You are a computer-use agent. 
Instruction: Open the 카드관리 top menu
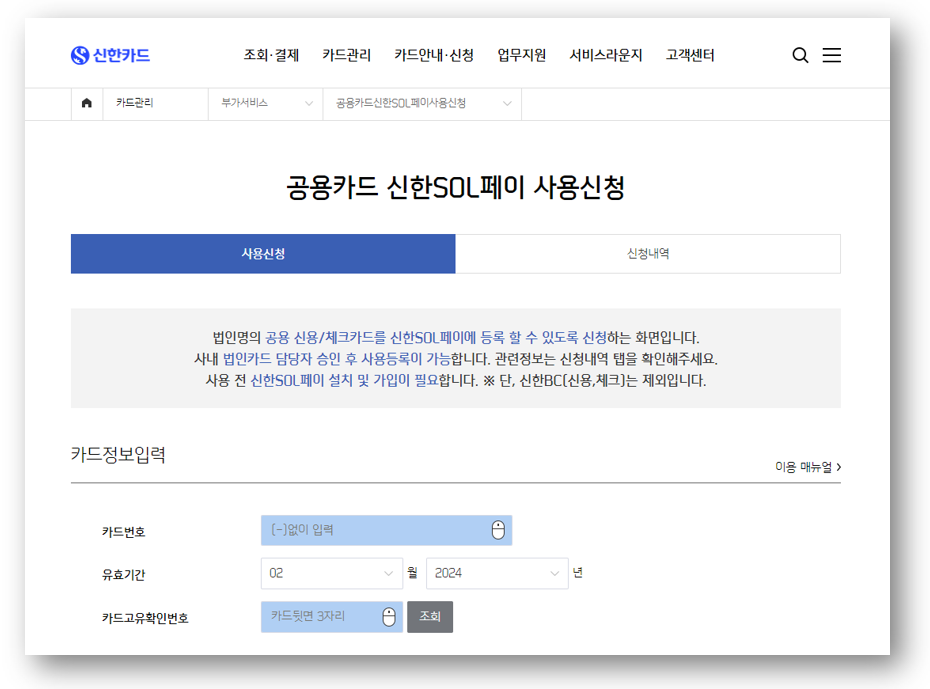click(346, 55)
